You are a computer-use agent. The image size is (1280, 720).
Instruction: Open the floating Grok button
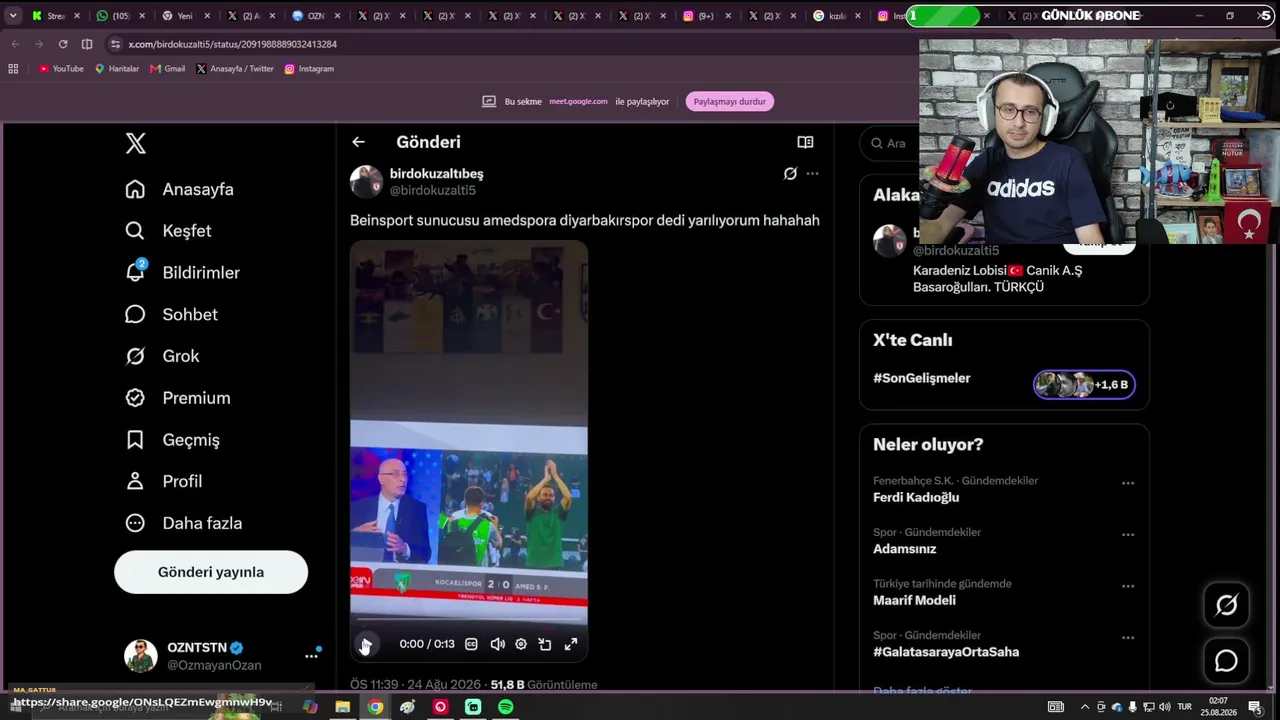1227,605
